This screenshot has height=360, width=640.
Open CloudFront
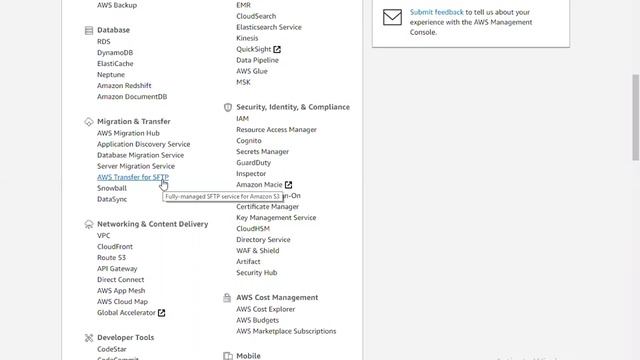pyautogui.click(x=115, y=247)
